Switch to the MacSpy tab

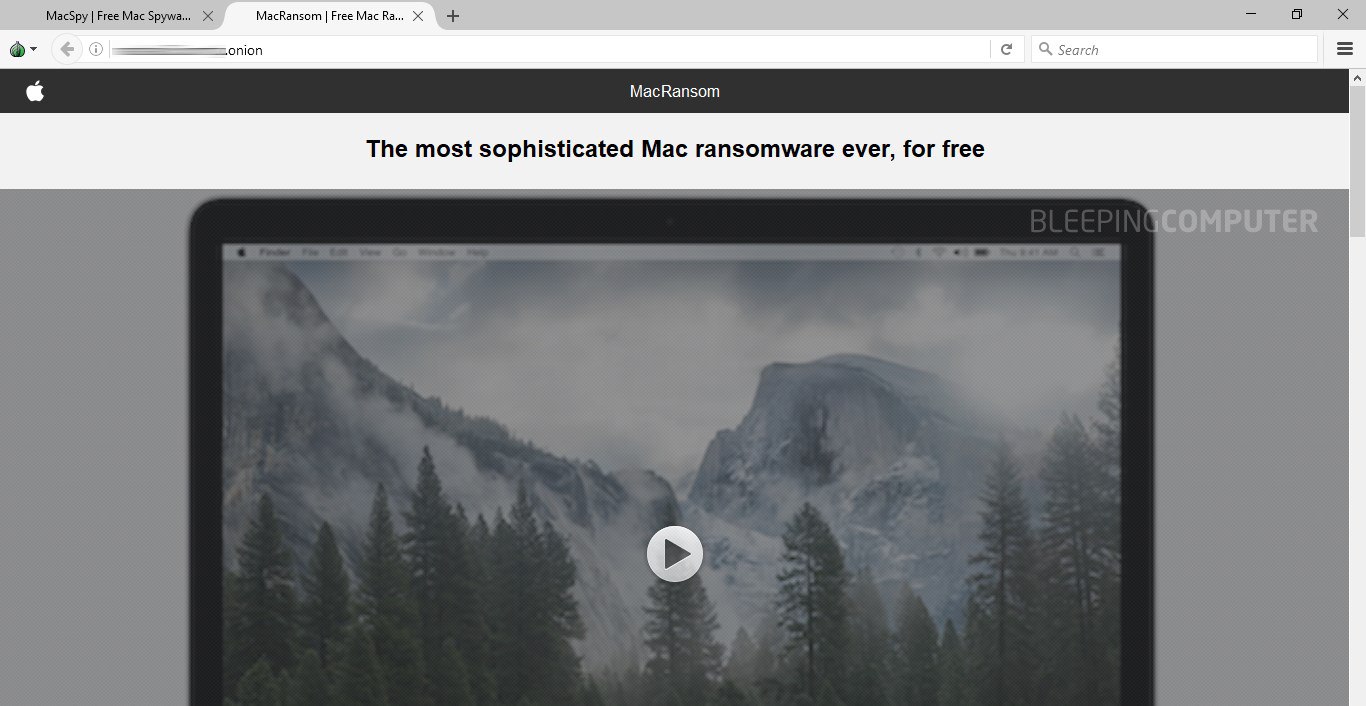[x=119, y=16]
